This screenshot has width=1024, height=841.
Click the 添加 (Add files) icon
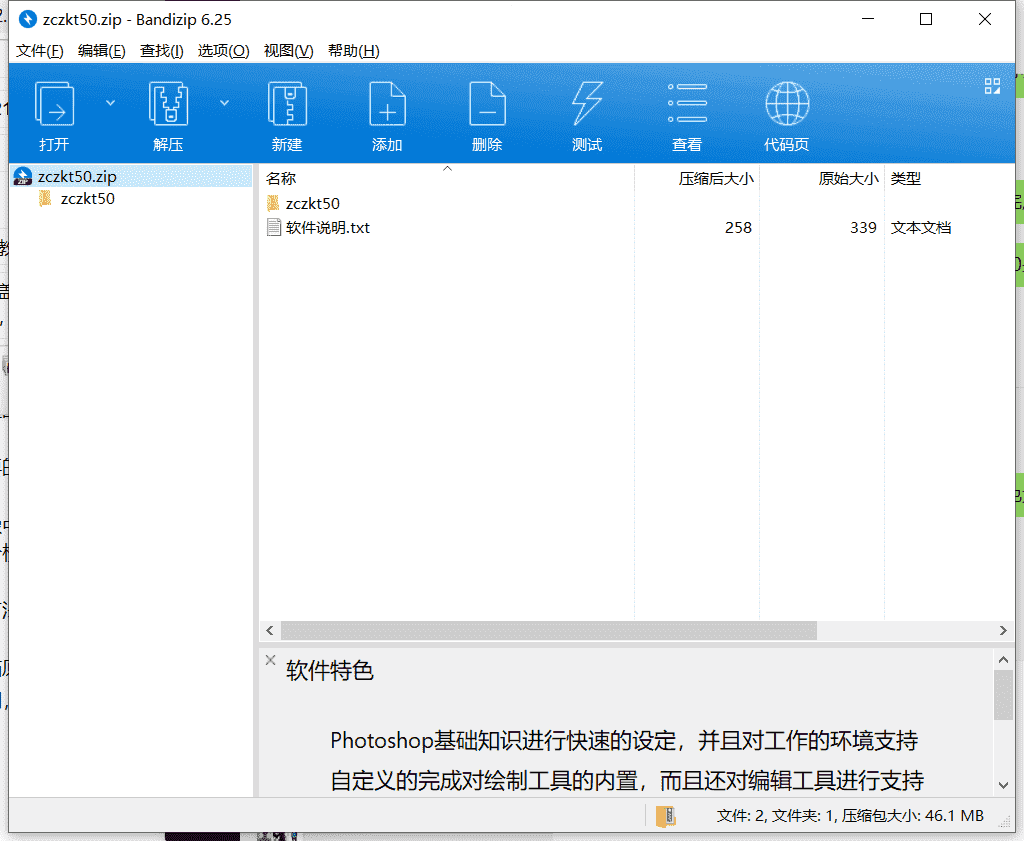387,104
